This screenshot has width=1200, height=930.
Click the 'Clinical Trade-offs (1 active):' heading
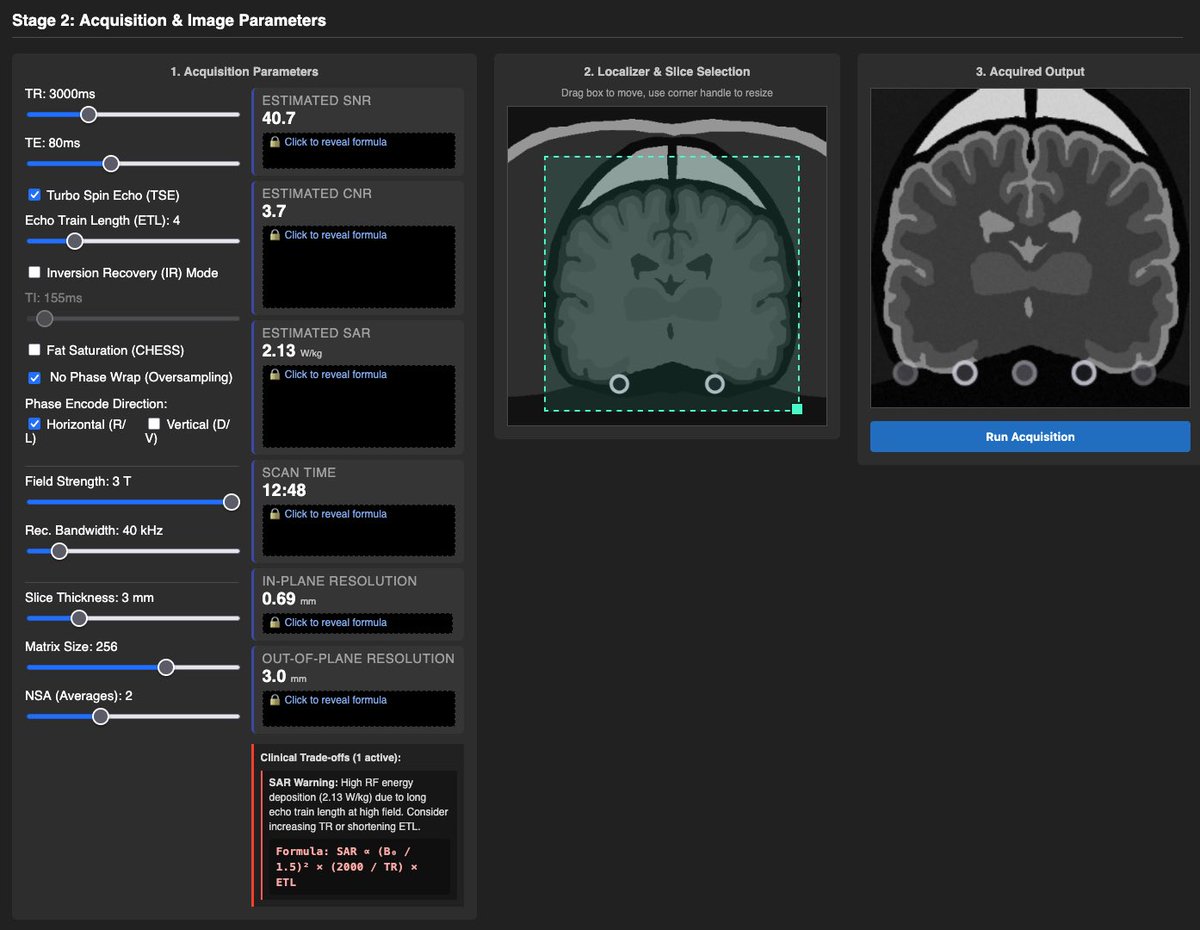[x=329, y=758]
